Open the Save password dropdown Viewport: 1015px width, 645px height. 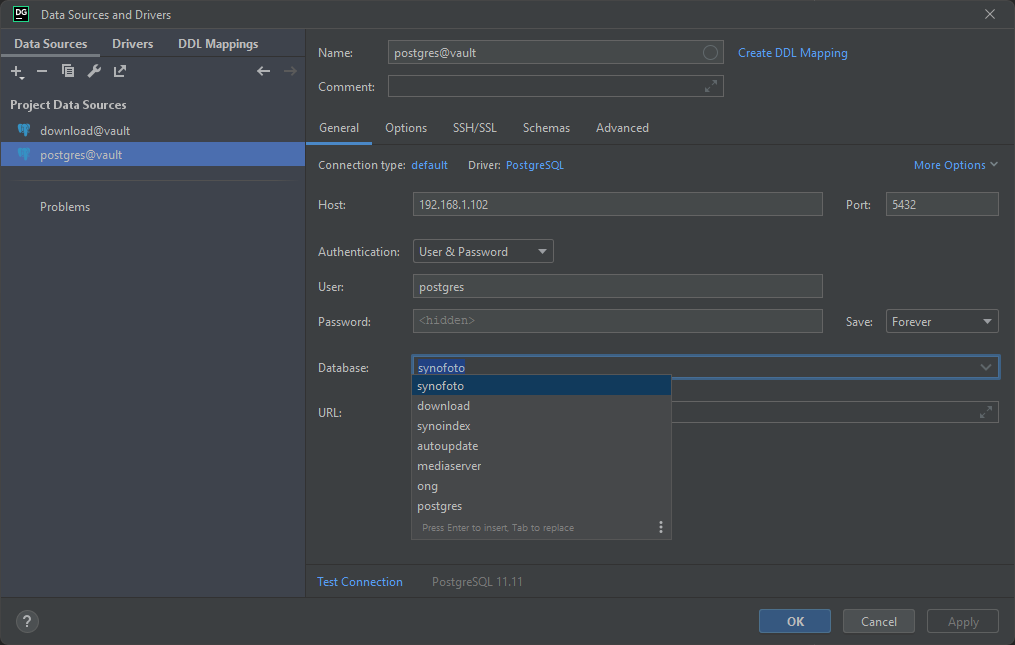pos(942,321)
